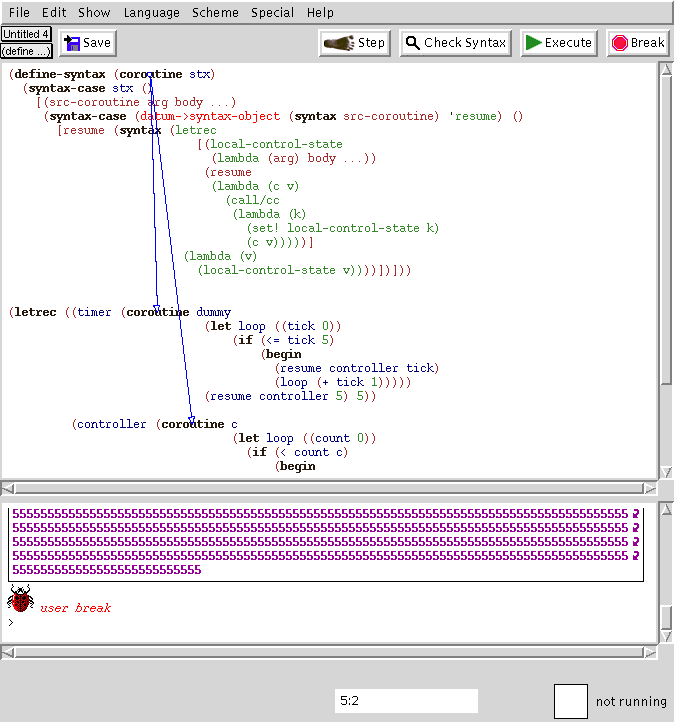The height and width of the screenshot is (722, 674).
Task: Expand the Special menu
Action: pos(273,13)
